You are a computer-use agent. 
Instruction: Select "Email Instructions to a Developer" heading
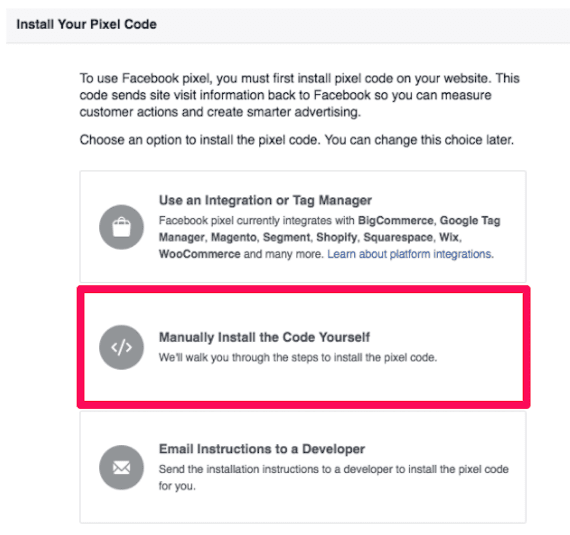[262, 449]
